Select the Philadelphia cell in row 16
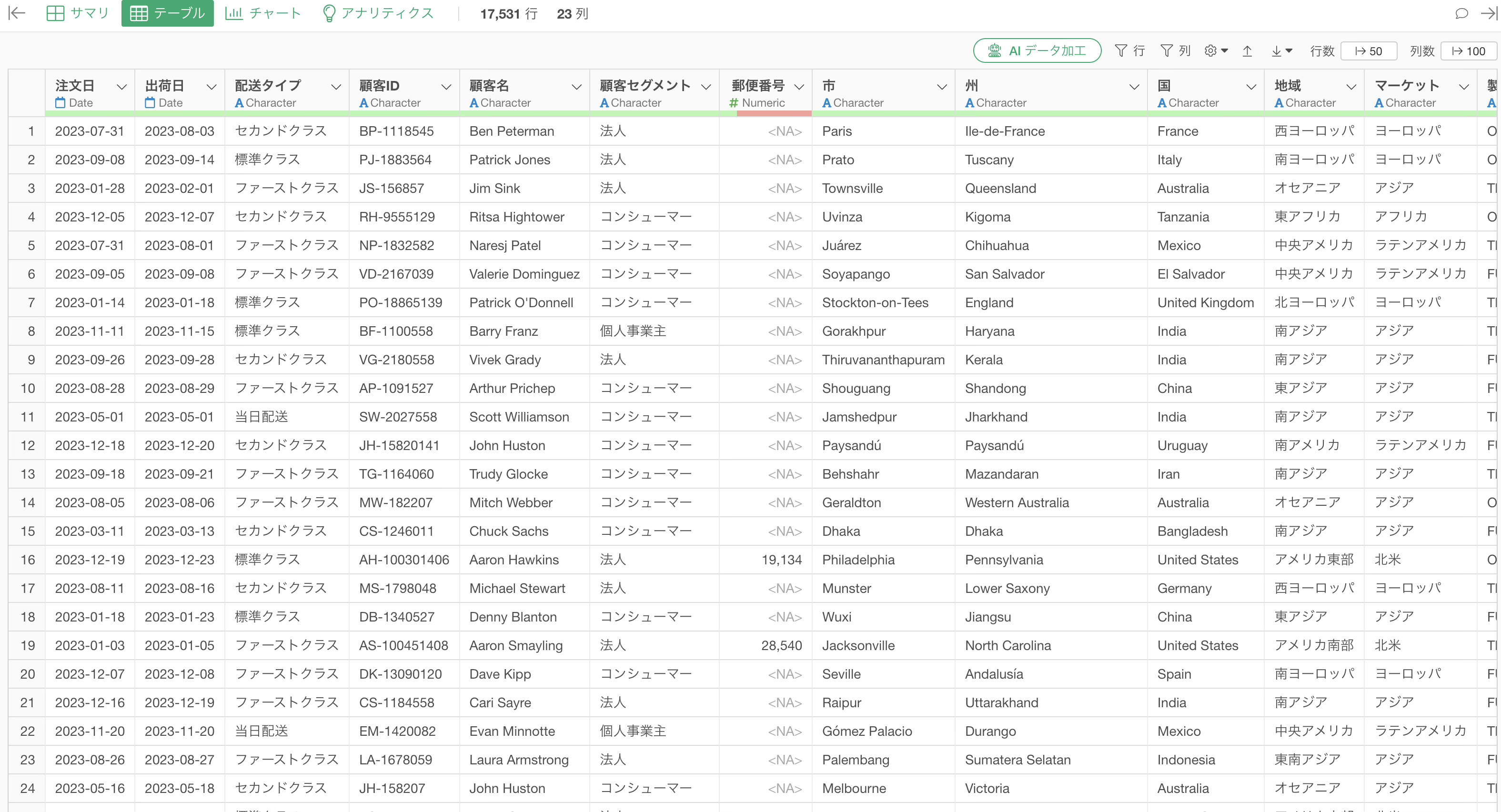Image resolution: width=1501 pixels, height=812 pixels. pos(858,560)
